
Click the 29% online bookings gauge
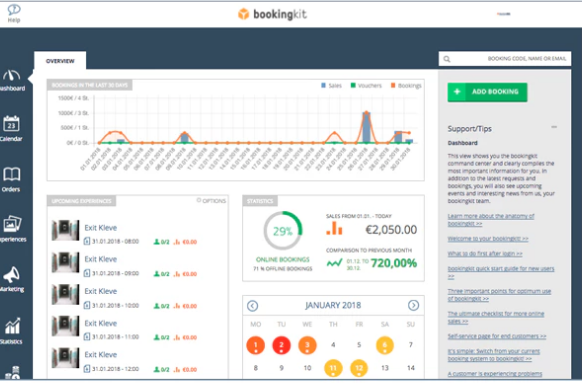tap(283, 231)
